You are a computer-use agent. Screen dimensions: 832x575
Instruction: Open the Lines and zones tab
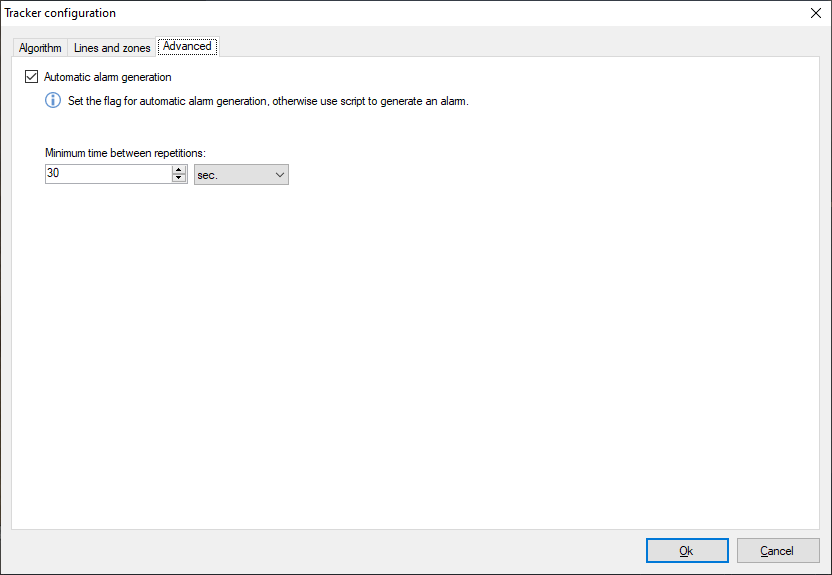click(x=112, y=48)
